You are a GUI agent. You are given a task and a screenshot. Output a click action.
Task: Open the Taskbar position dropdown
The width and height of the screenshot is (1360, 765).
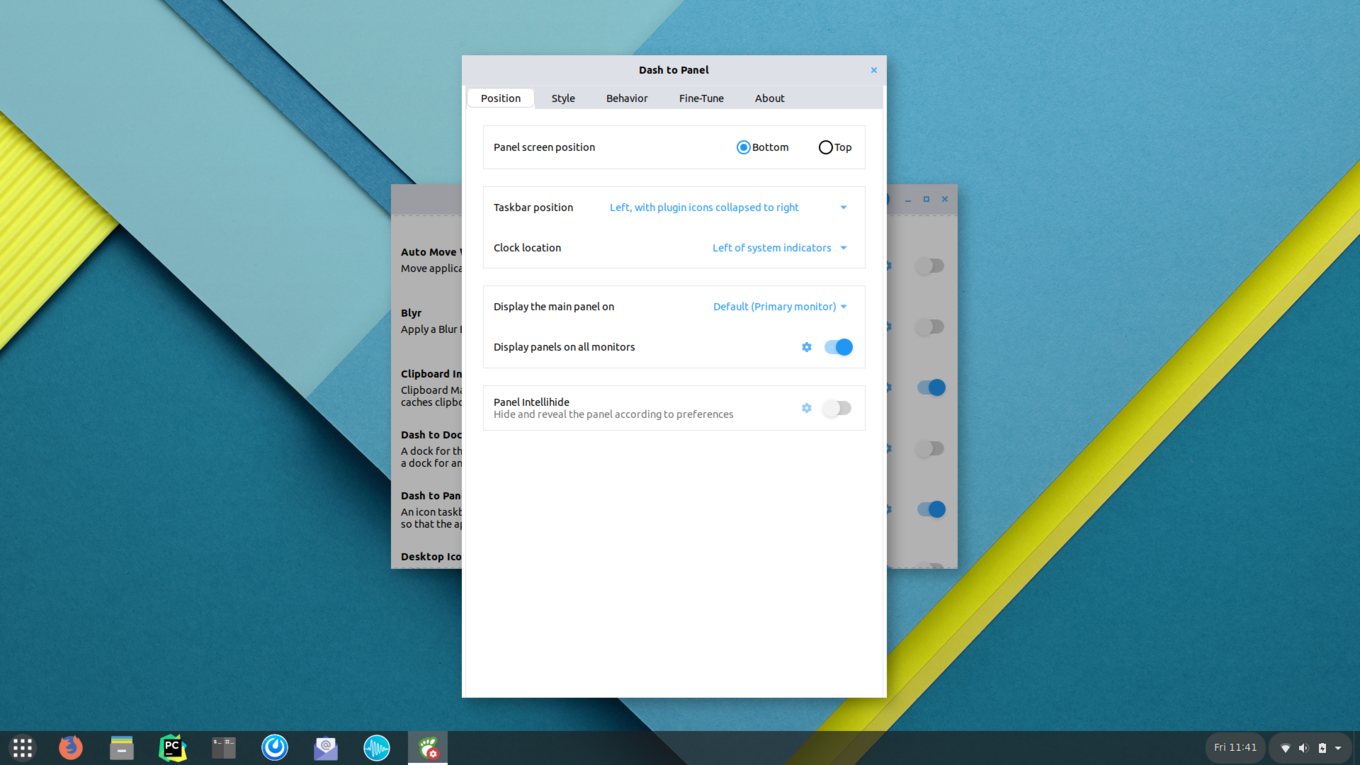point(729,207)
